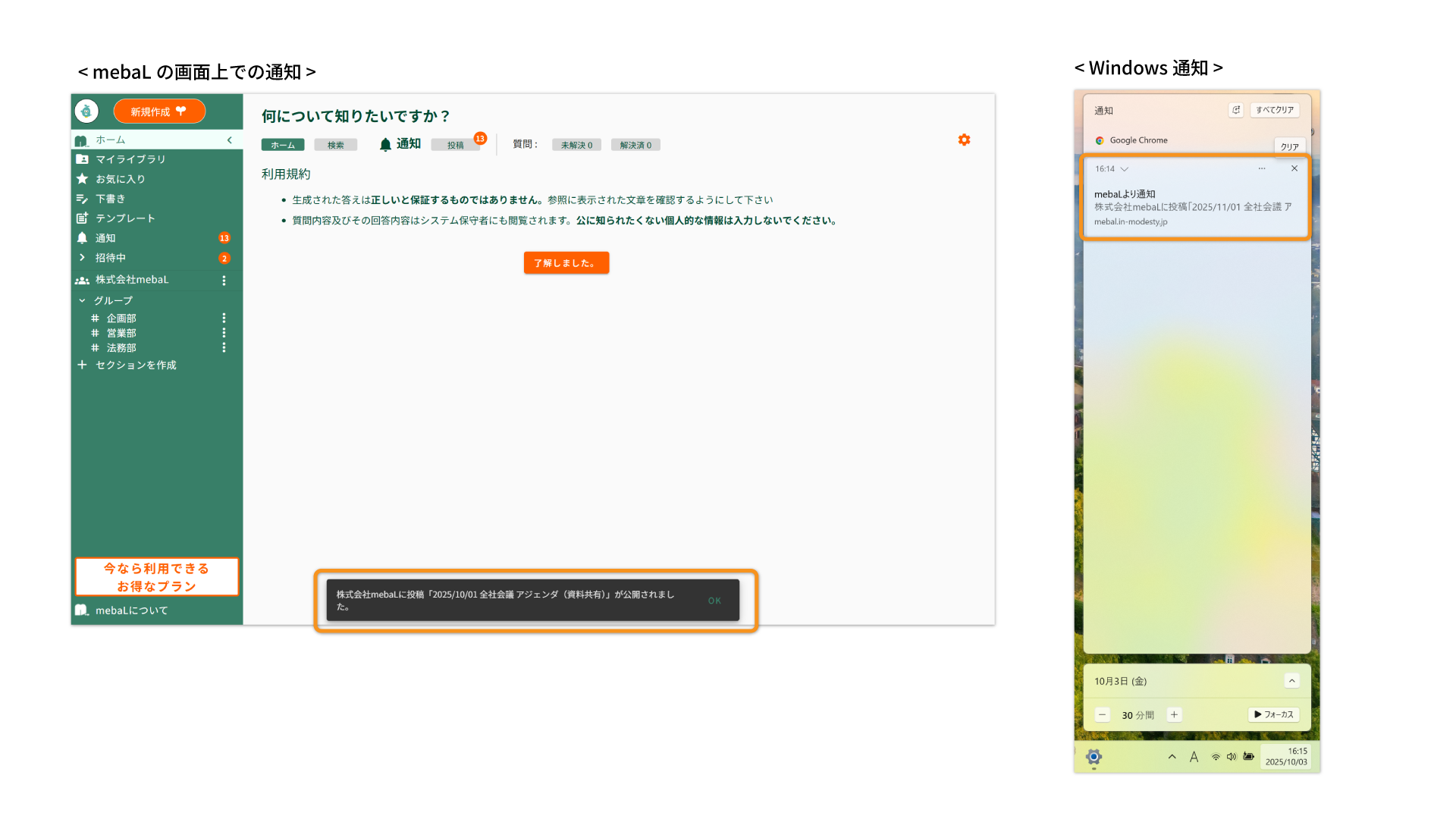The height and width of the screenshot is (819, 1456).
Task: Collapse the グループ tree section
Action: [x=82, y=300]
